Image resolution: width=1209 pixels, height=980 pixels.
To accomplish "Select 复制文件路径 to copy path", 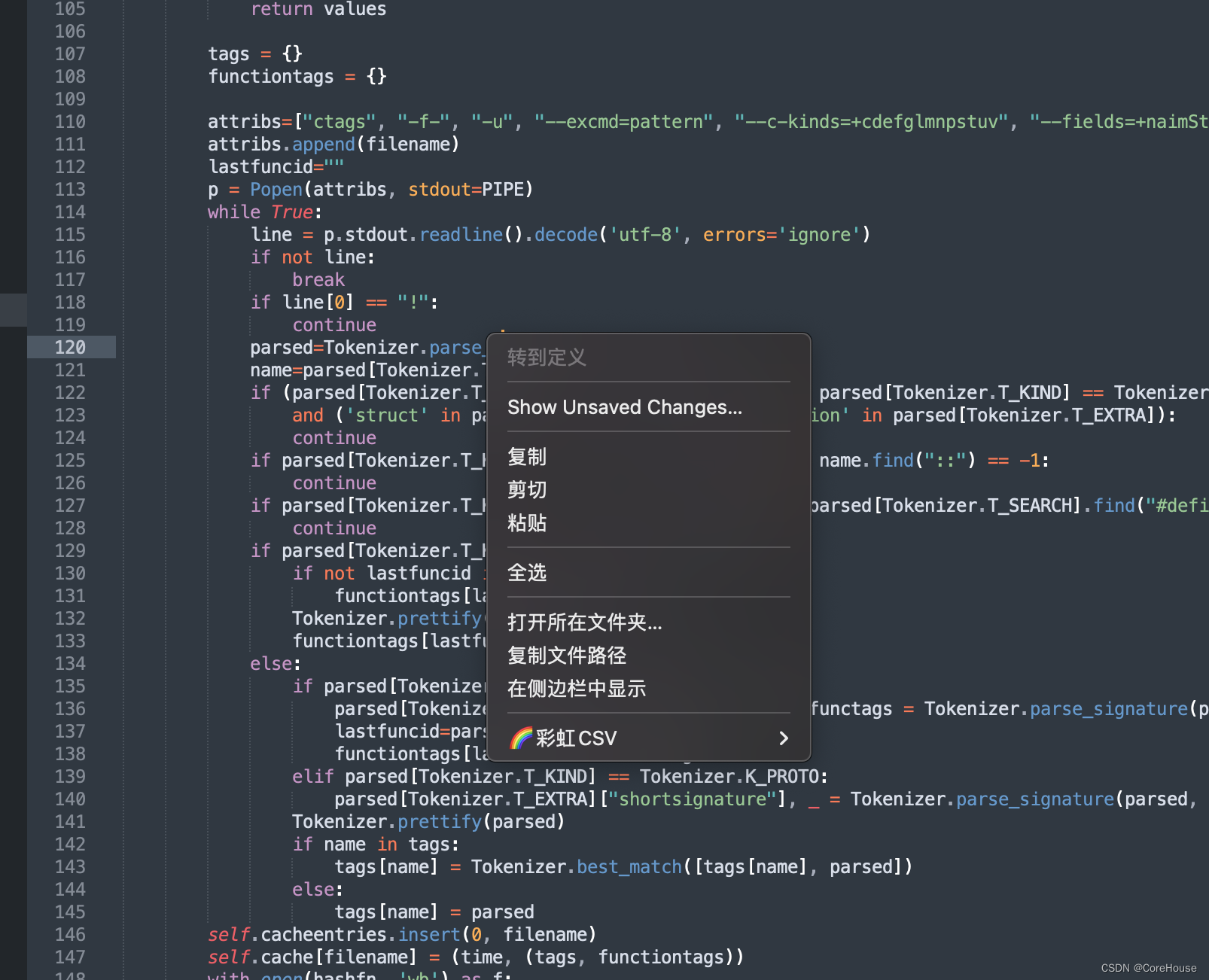I will pos(566,655).
